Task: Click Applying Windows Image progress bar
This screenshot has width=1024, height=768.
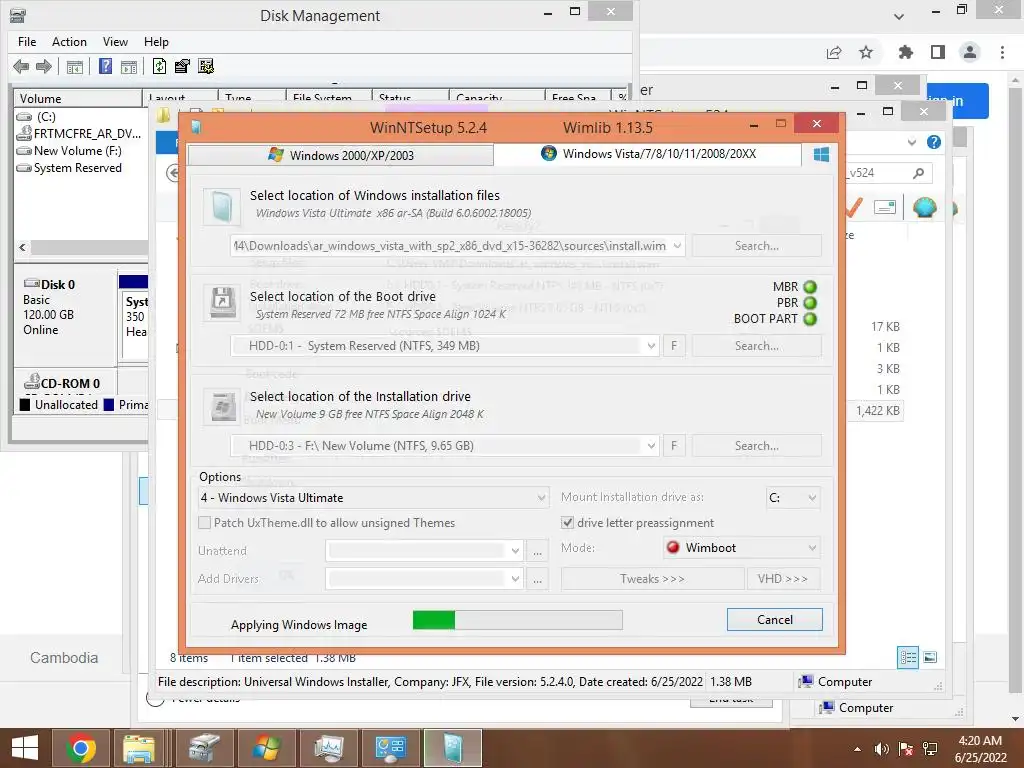Action: click(x=517, y=620)
